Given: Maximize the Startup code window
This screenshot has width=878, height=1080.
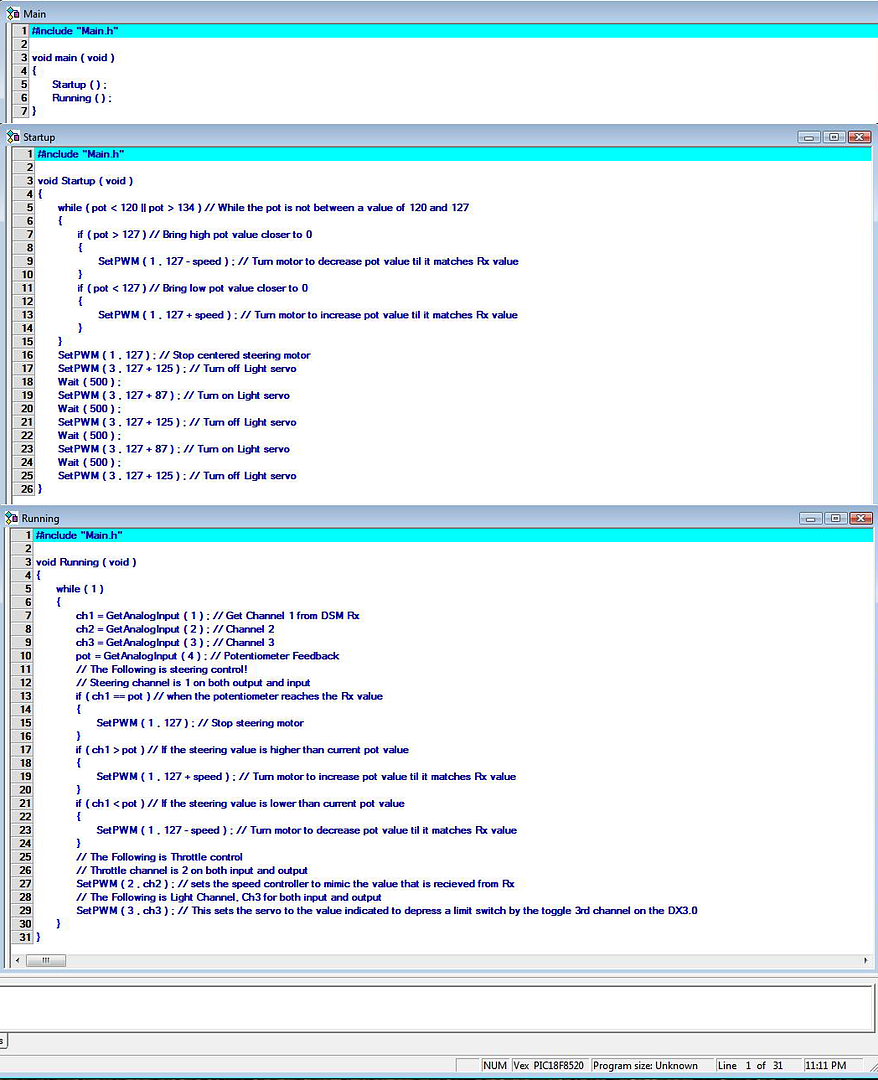Looking at the screenshot, I should tap(834, 137).
